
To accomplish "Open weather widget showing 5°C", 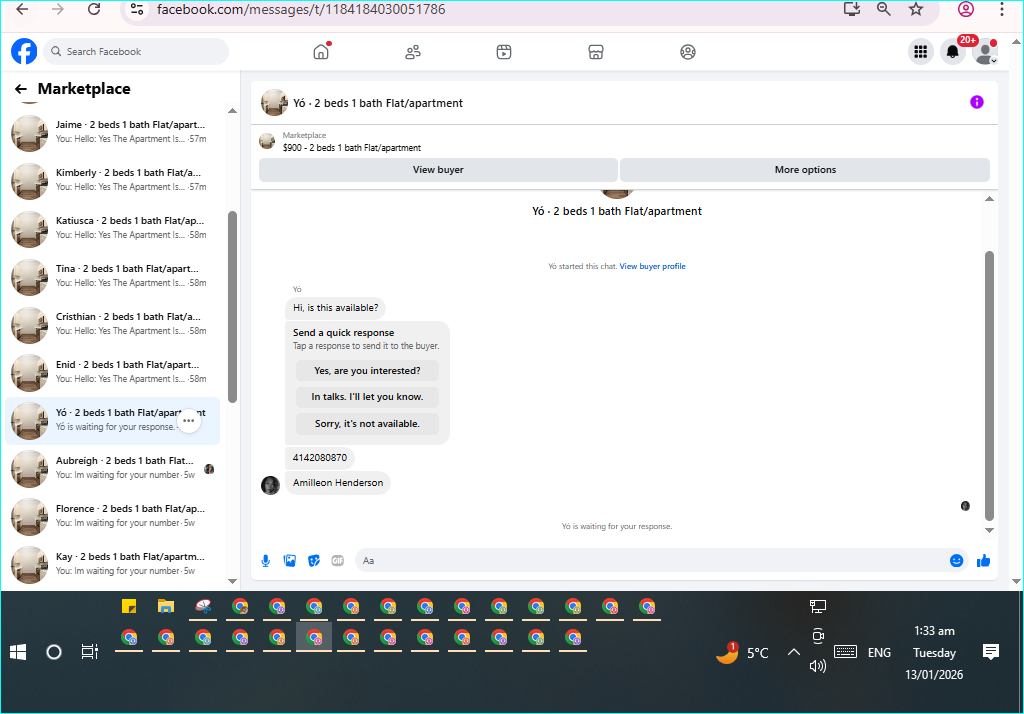I will [x=743, y=652].
